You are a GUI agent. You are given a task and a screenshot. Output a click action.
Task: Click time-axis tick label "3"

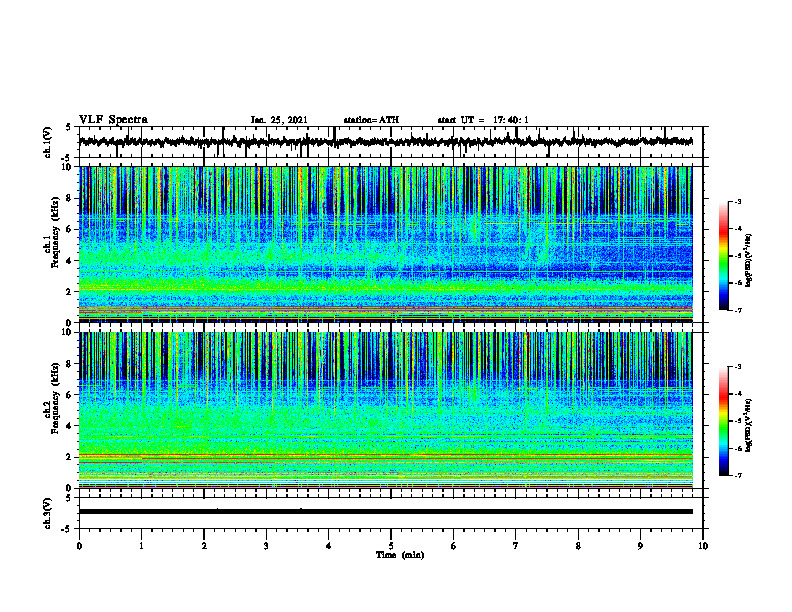[266, 545]
